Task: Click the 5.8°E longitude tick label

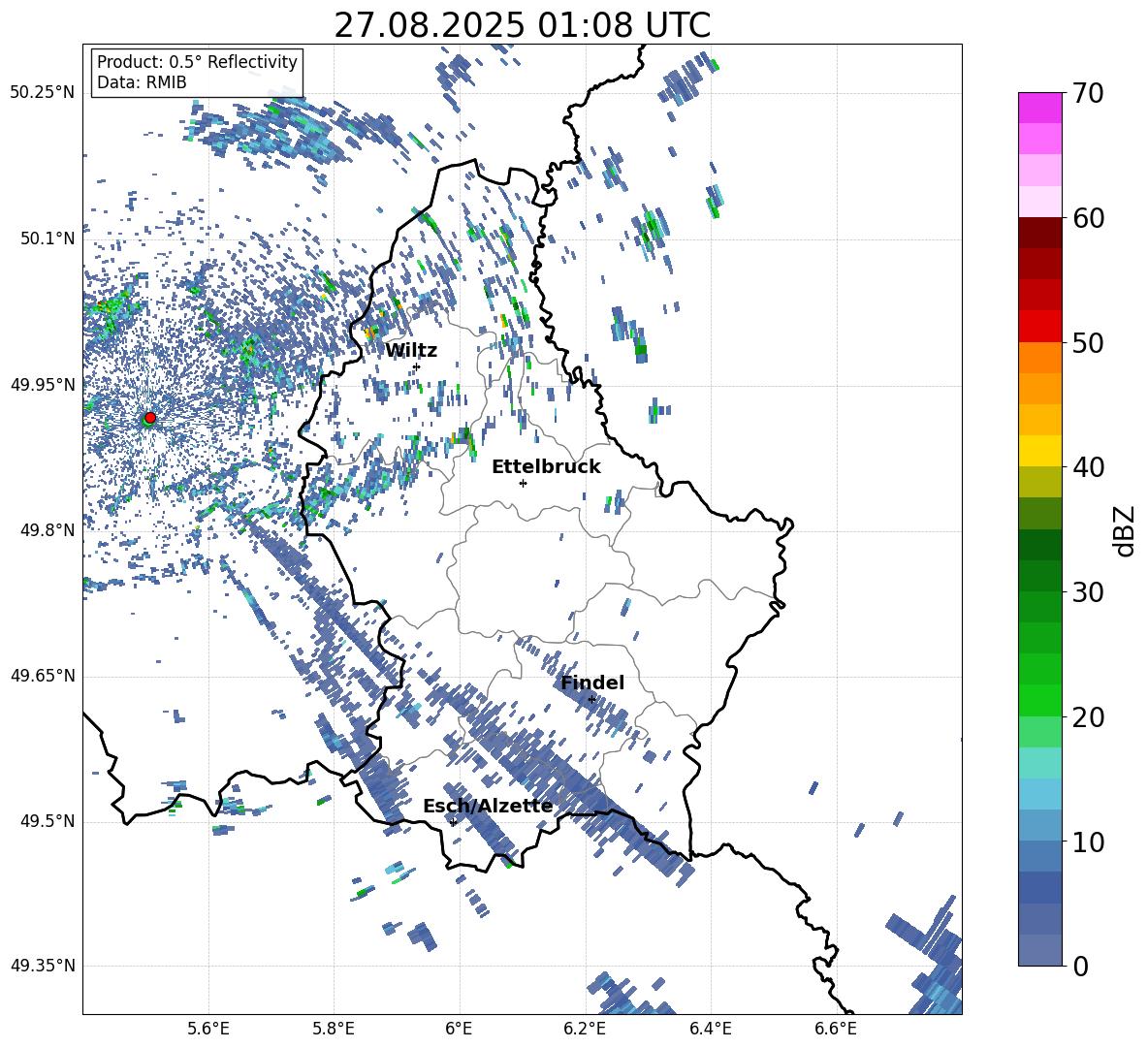Action: coord(334,1029)
